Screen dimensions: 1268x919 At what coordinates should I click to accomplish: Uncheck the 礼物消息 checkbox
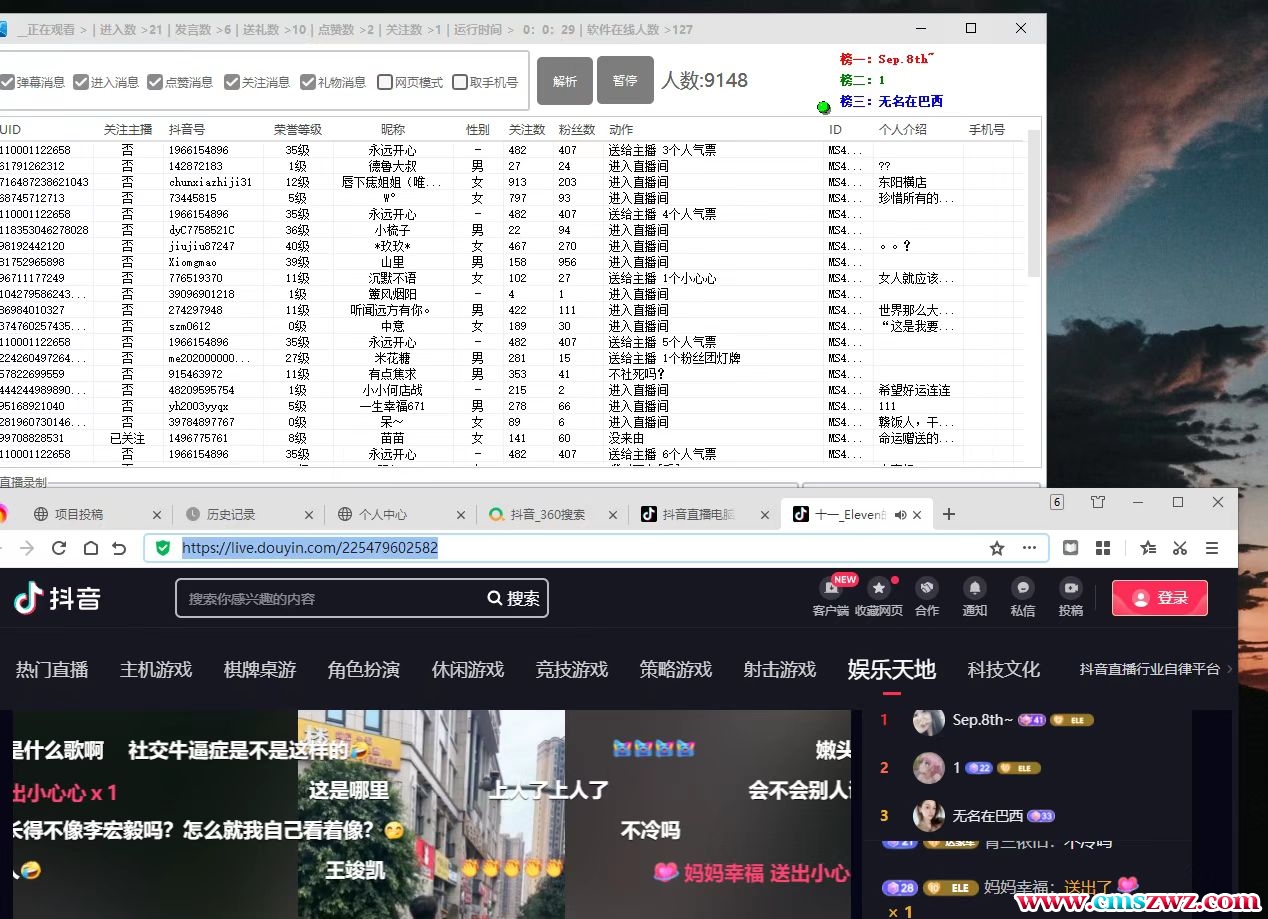pyautogui.click(x=308, y=82)
